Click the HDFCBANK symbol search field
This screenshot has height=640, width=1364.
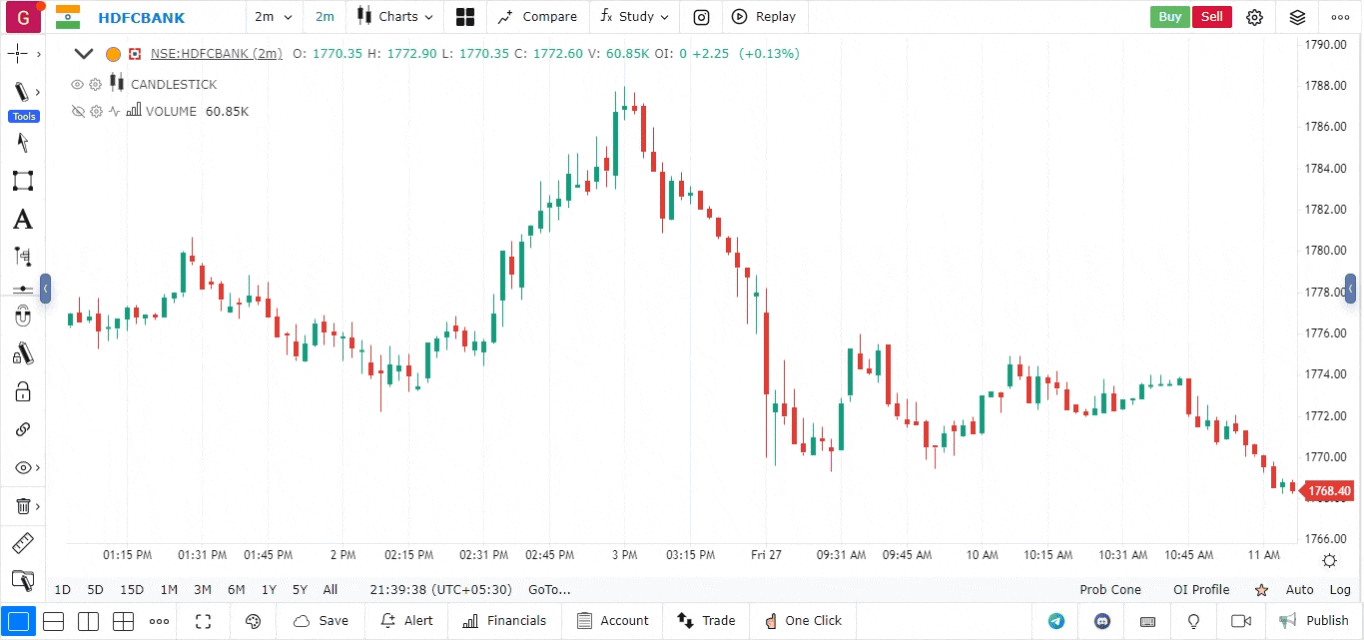[x=141, y=17]
